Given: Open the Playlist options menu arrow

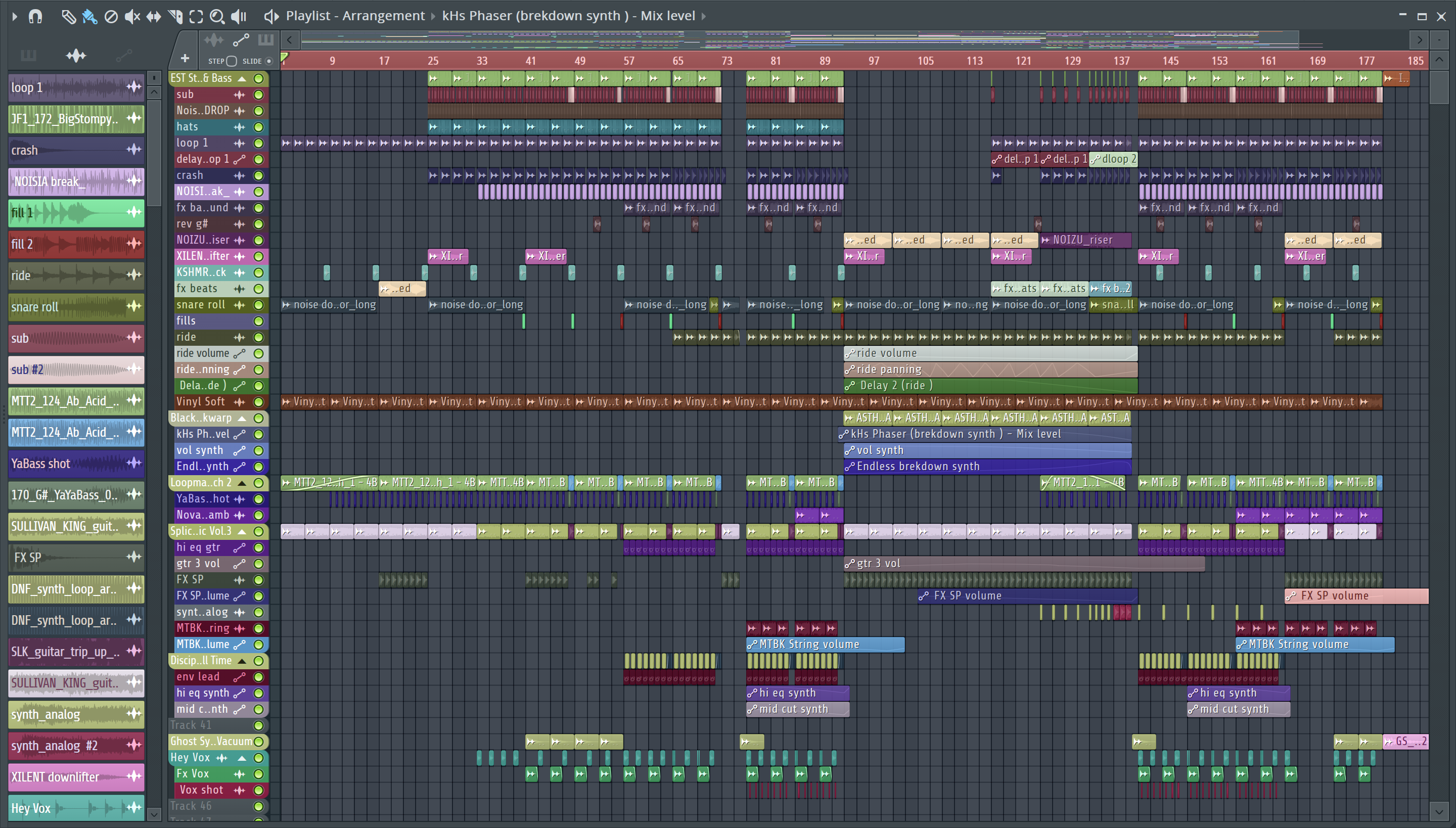Looking at the screenshot, I should click(x=14, y=16).
